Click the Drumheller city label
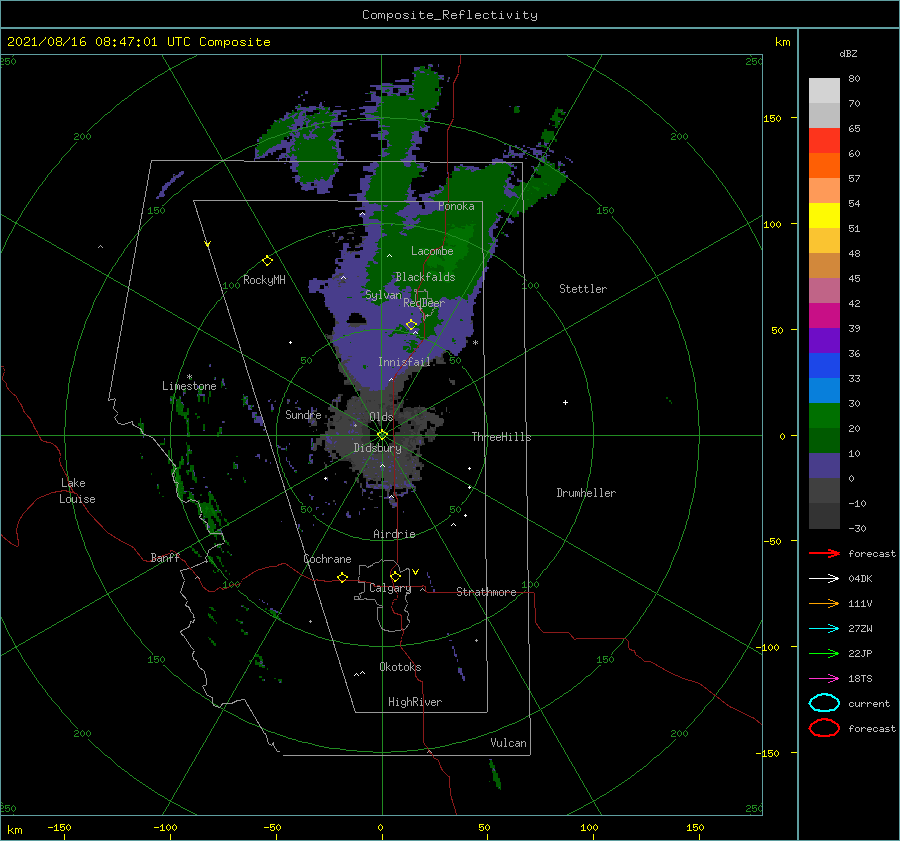 coord(586,493)
